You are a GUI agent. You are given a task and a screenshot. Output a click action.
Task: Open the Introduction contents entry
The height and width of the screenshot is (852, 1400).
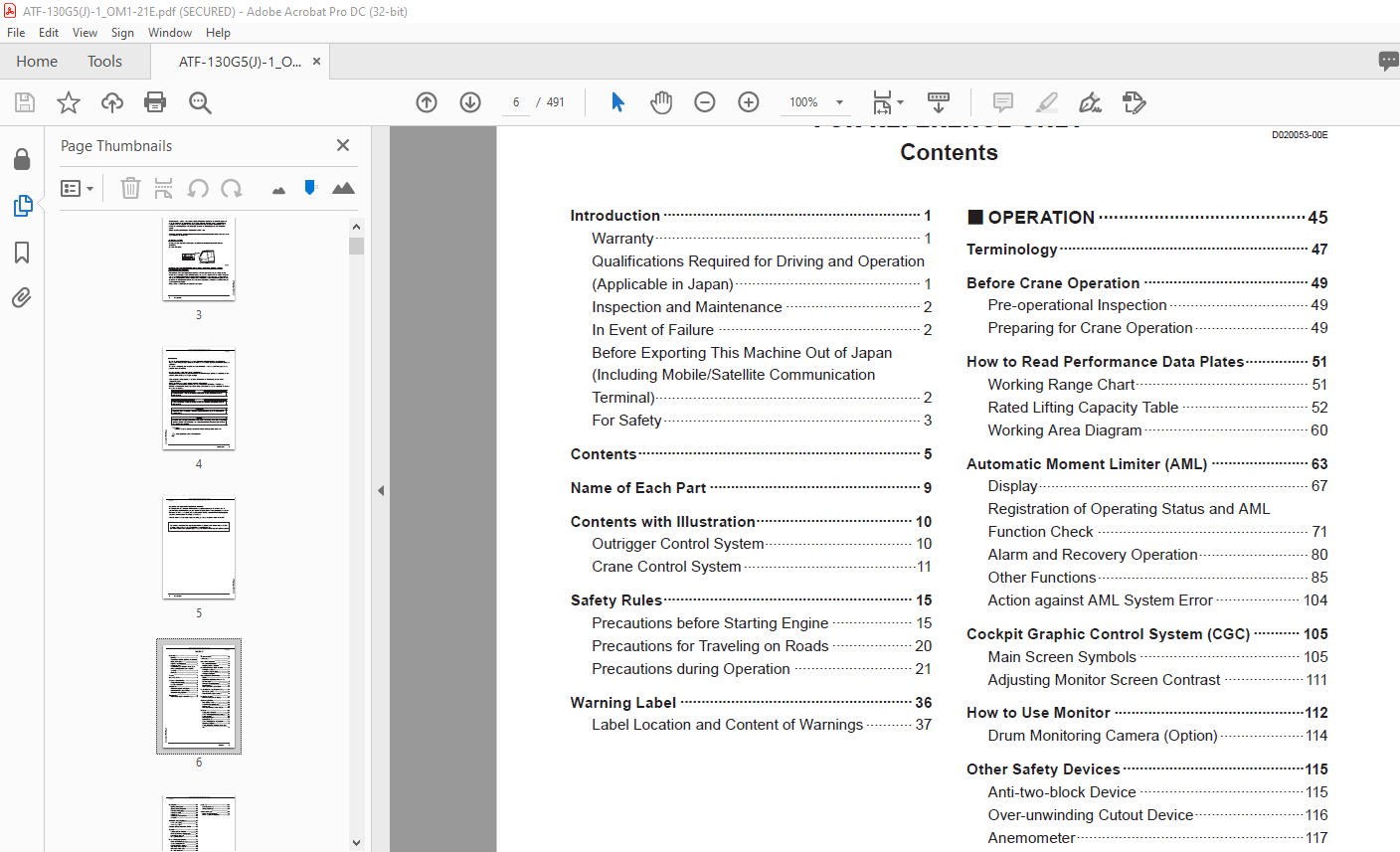751,216
